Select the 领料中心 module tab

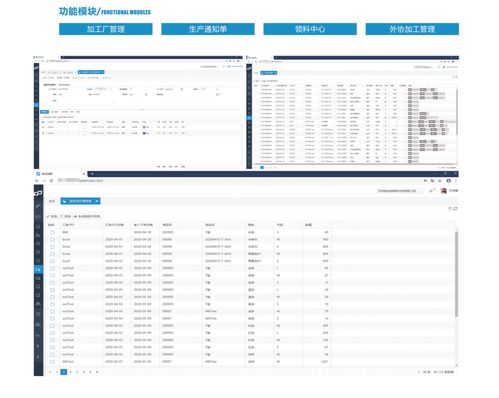click(x=310, y=29)
